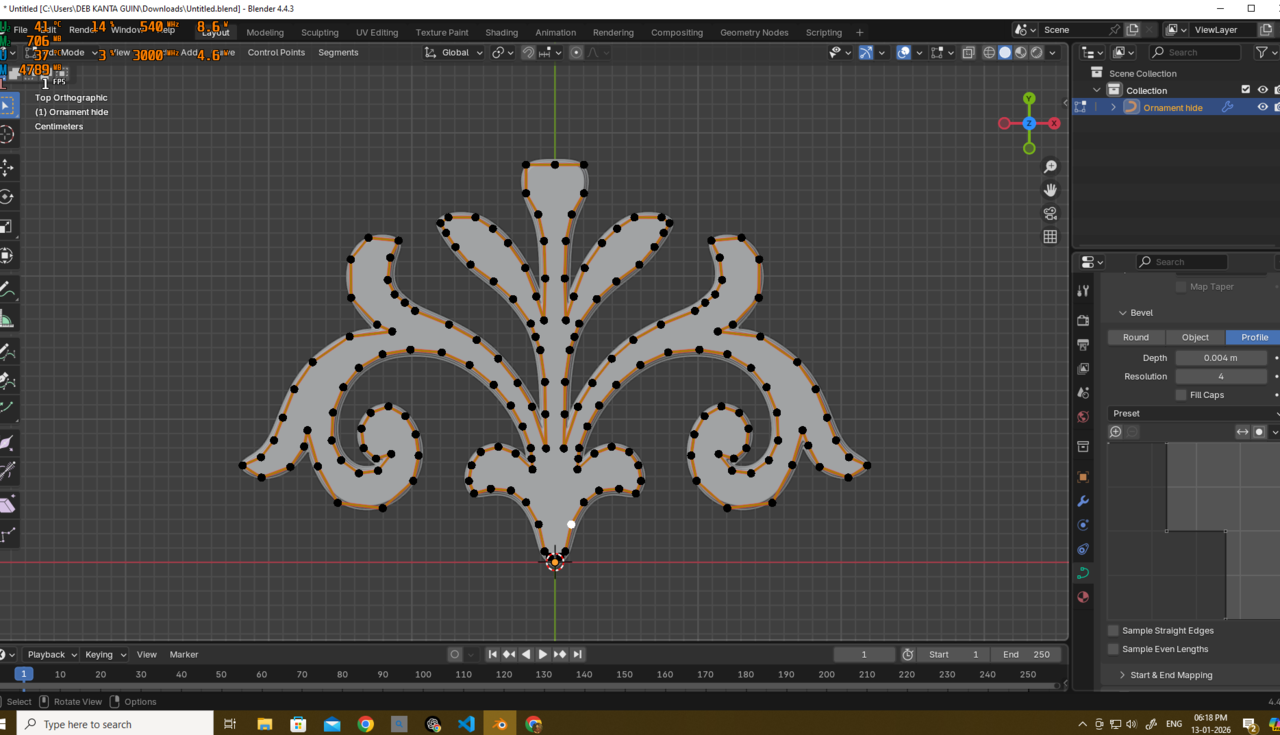Enable the Fill Caps checkbox
This screenshot has width=1280, height=735.
pos(1181,395)
